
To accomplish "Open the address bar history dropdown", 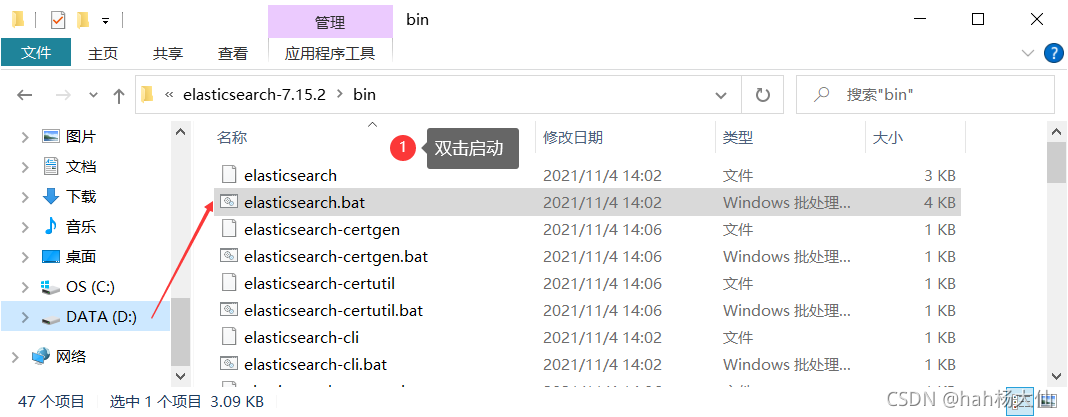I will tap(721, 95).
